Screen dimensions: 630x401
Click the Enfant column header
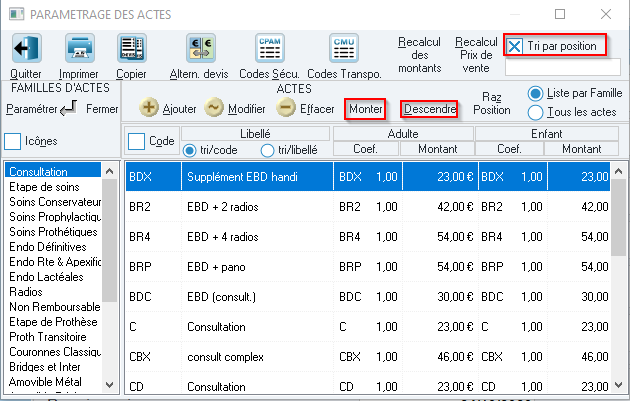547,134
